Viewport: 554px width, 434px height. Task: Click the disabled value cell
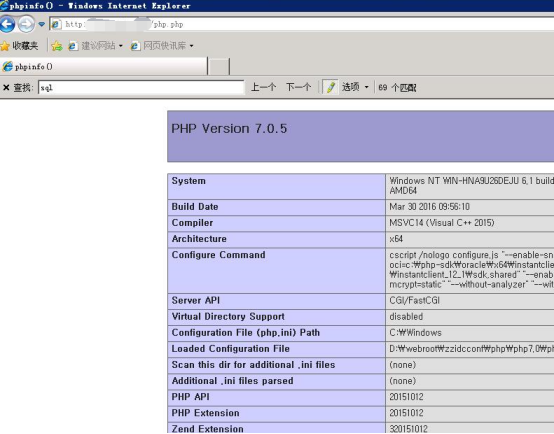pos(406,317)
